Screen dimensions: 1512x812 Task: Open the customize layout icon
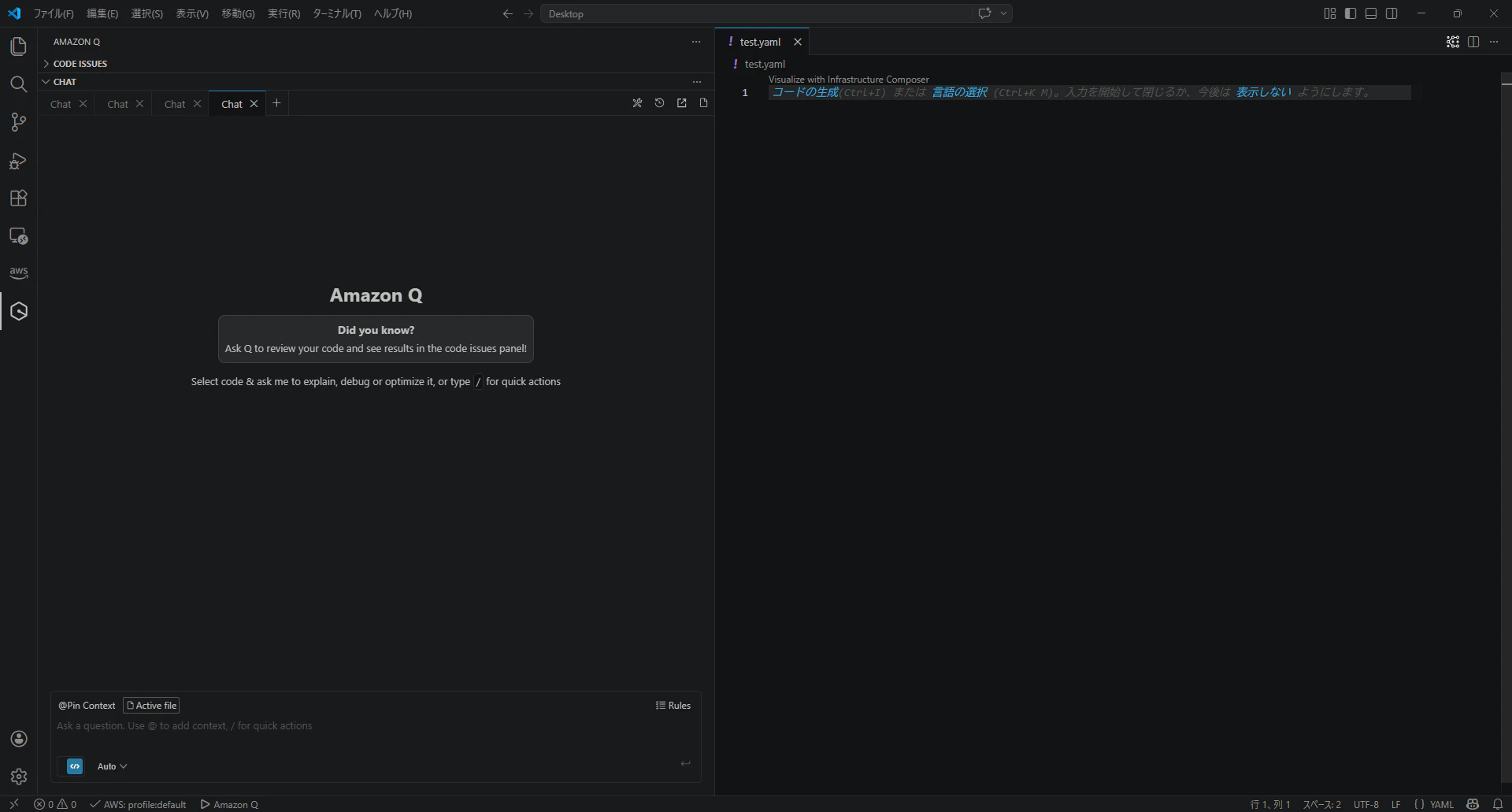click(x=1330, y=13)
